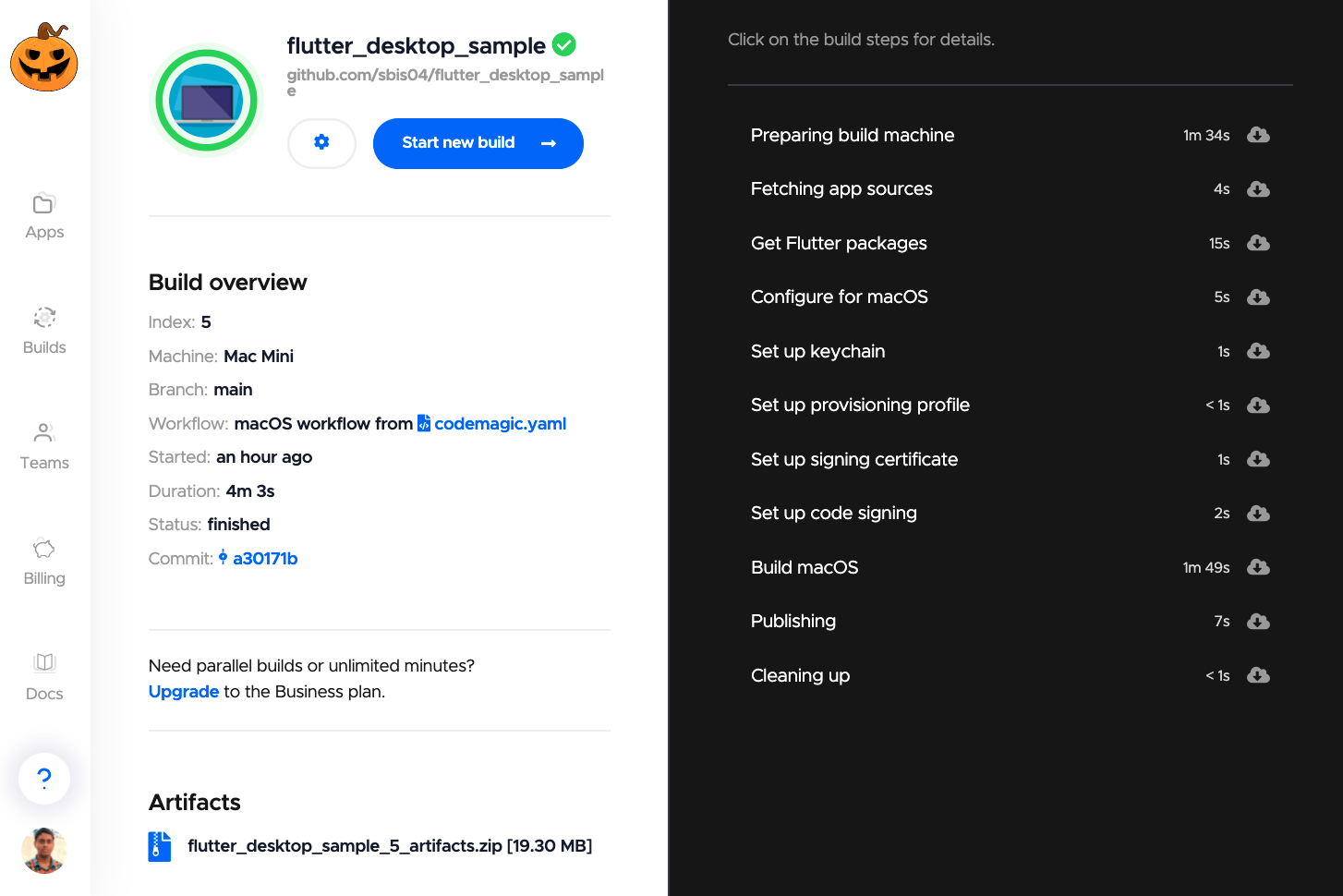Open the user profile avatar

(x=44, y=851)
